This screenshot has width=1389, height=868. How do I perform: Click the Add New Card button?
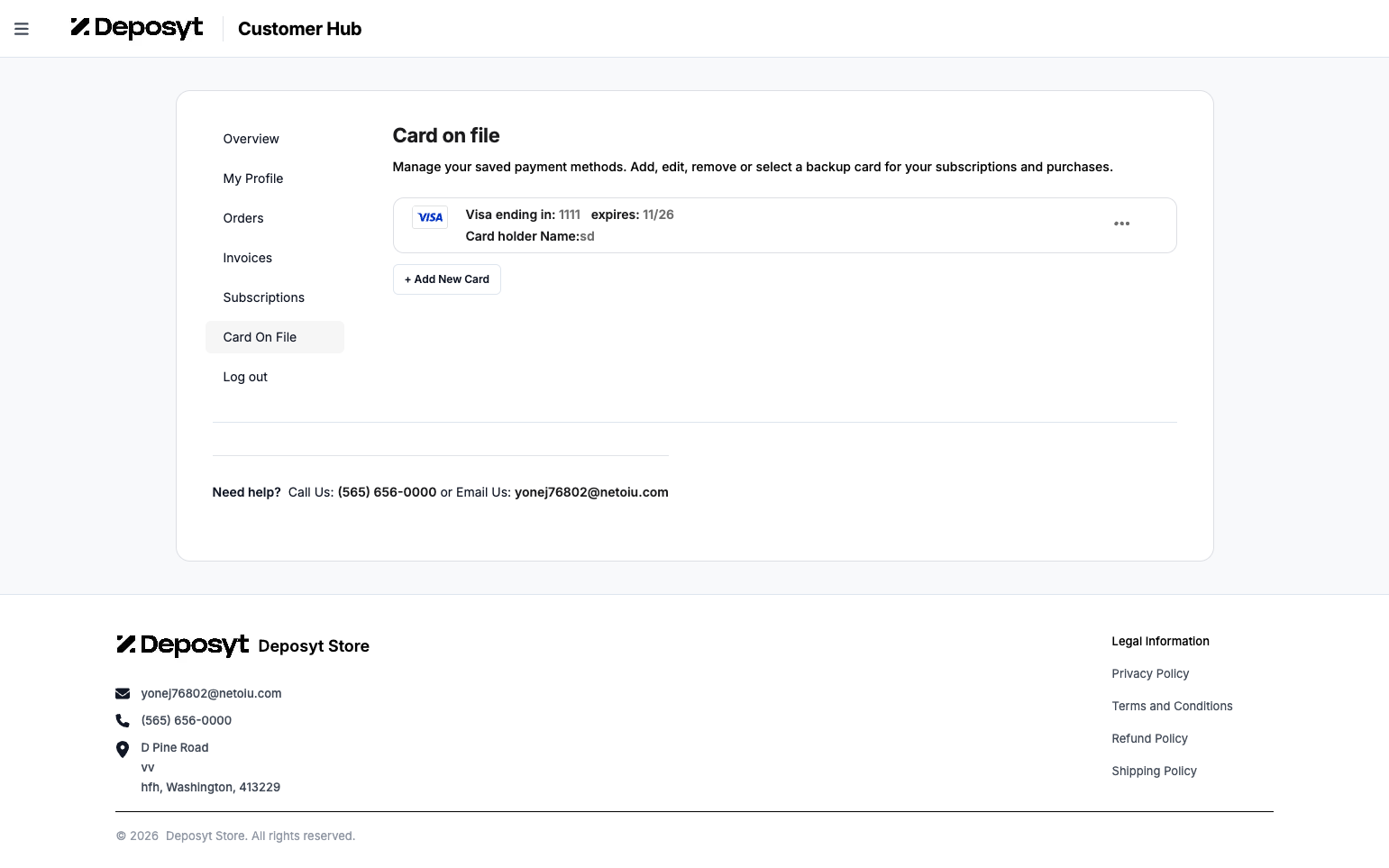[447, 279]
